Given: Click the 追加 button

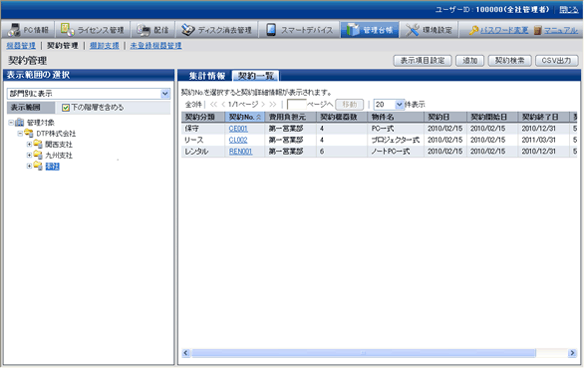Looking at the screenshot, I should click(x=470, y=61).
